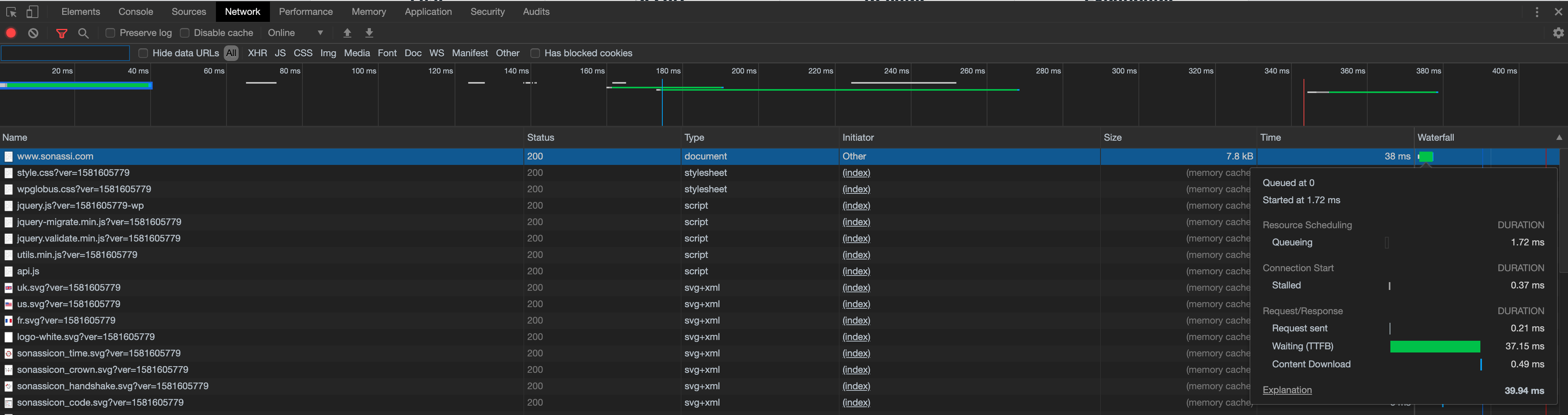Check Has blocked cookies option
Viewport: 1568px width, 415px height.
(535, 53)
